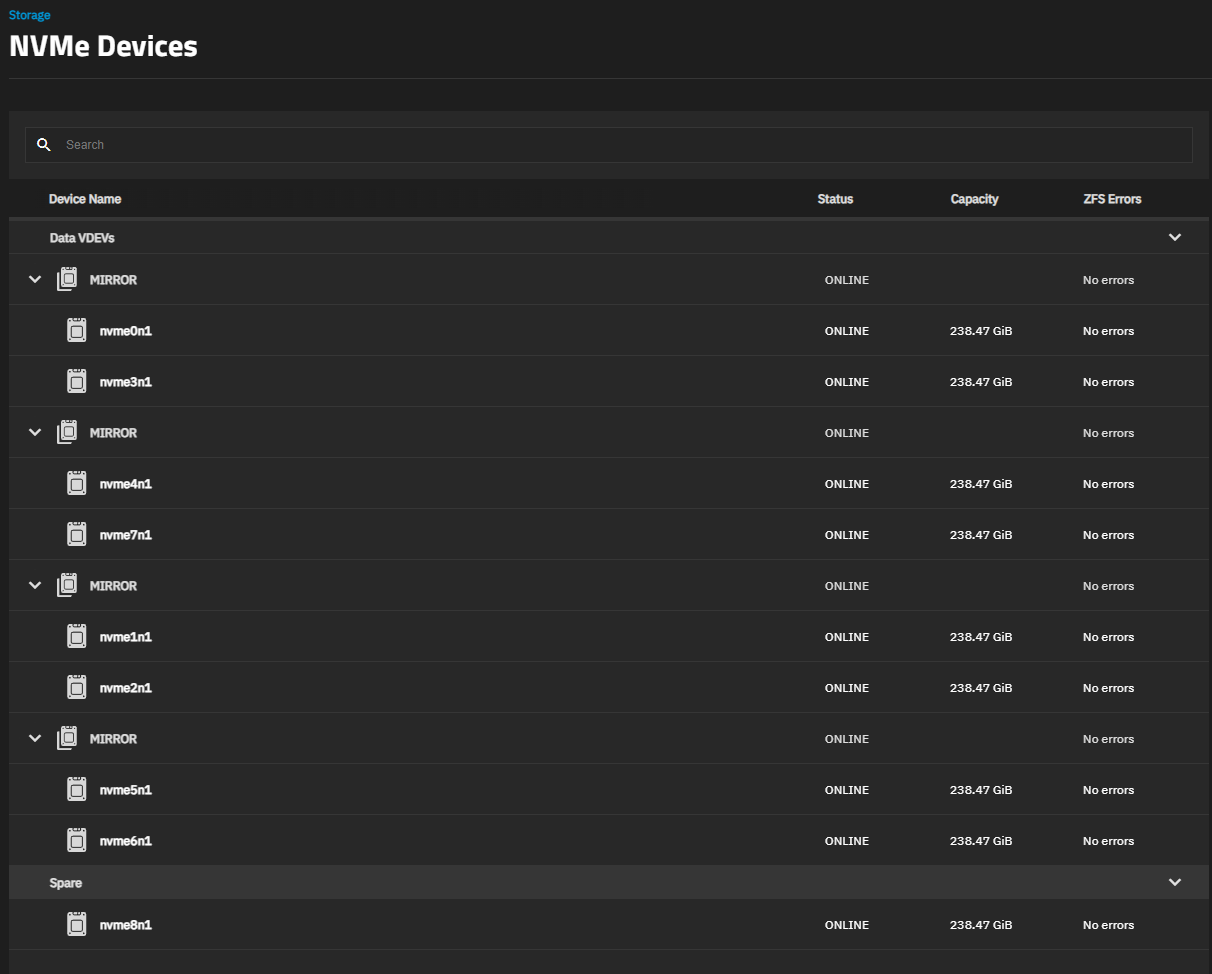Sort by Device Name column header

click(x=85, y=199)
